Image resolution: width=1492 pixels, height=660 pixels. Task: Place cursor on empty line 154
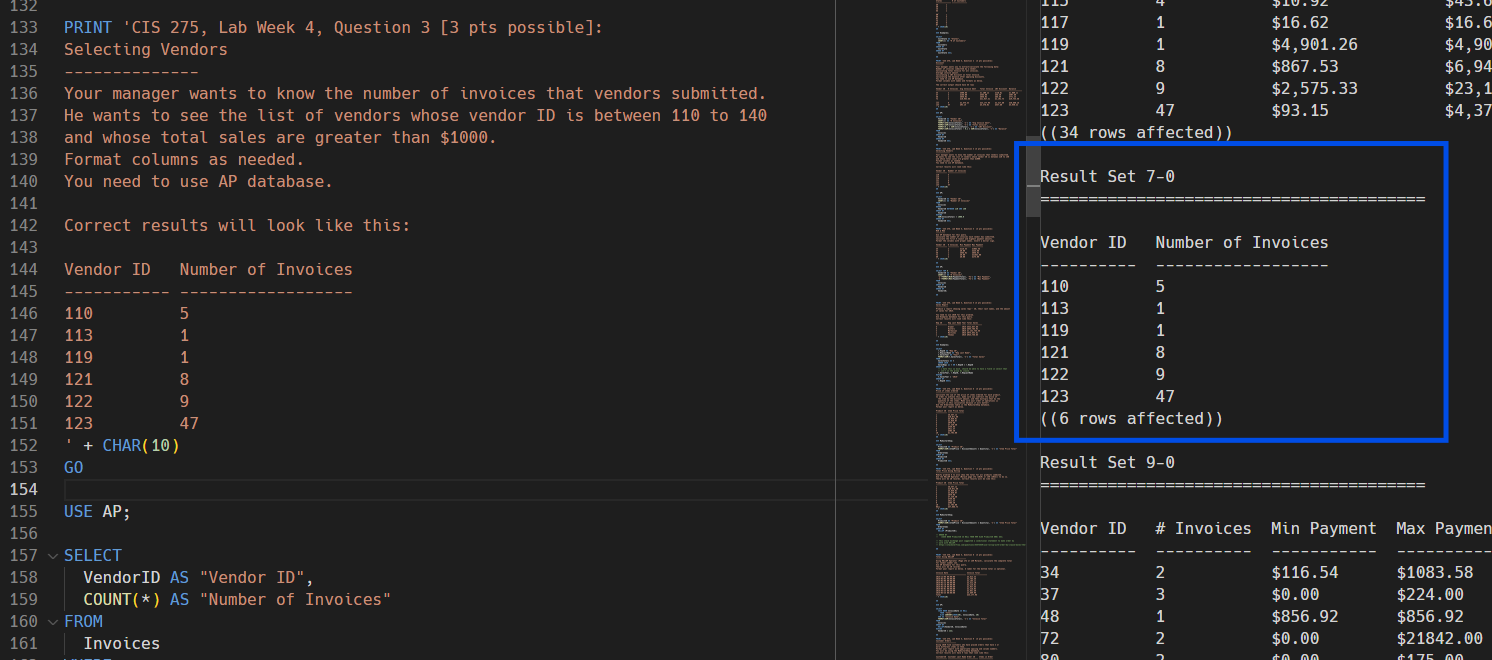[x=400, y=489]
